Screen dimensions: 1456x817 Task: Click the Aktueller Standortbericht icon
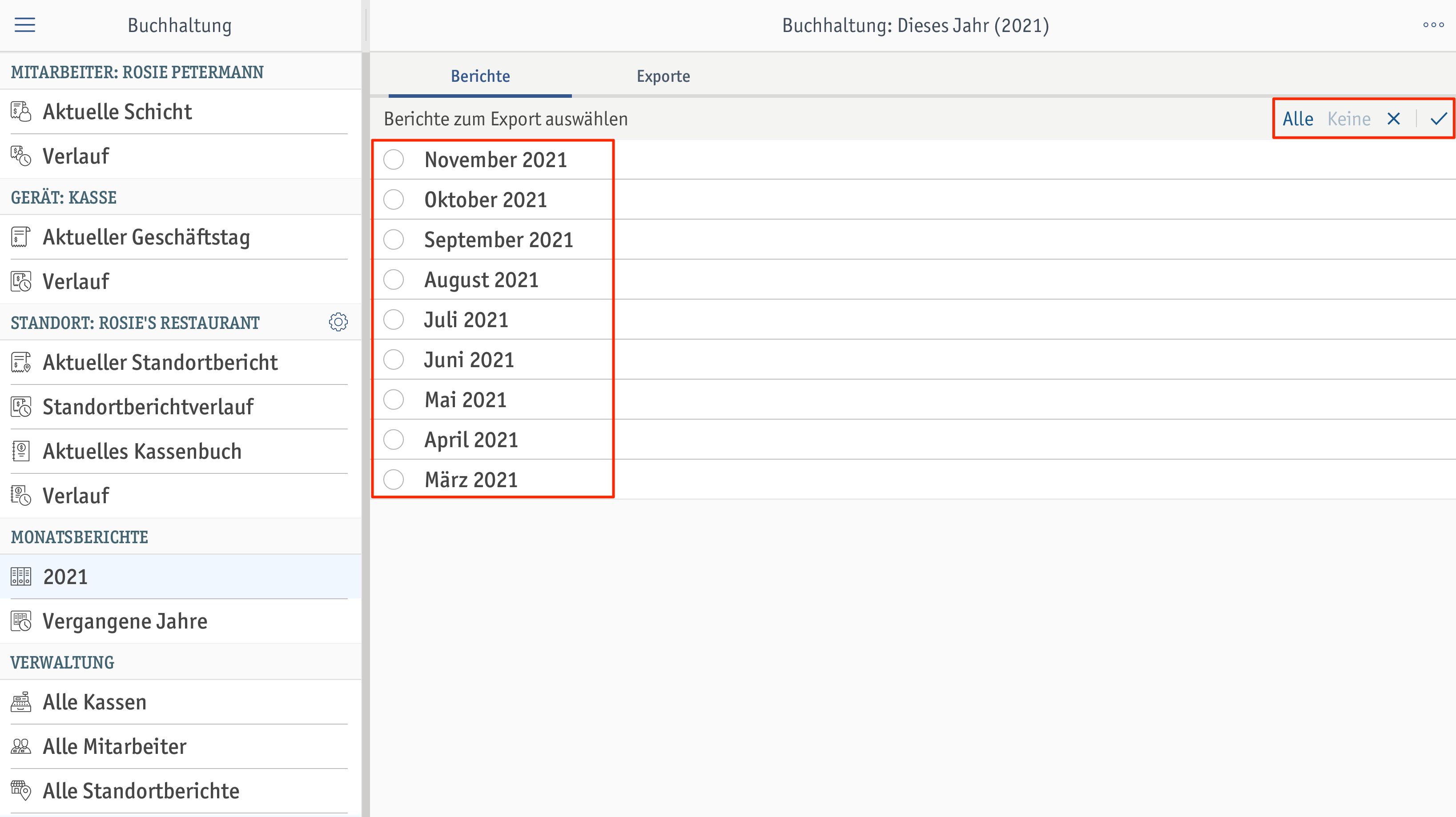pyautogui.click(x=21, y=362)
